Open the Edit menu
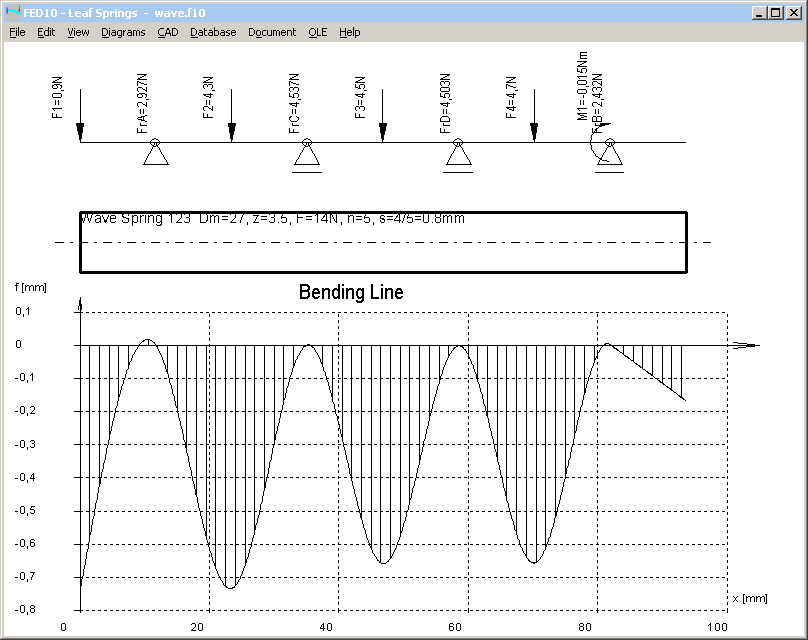Viewport: 808px width, 640px height. coord(46,32)
